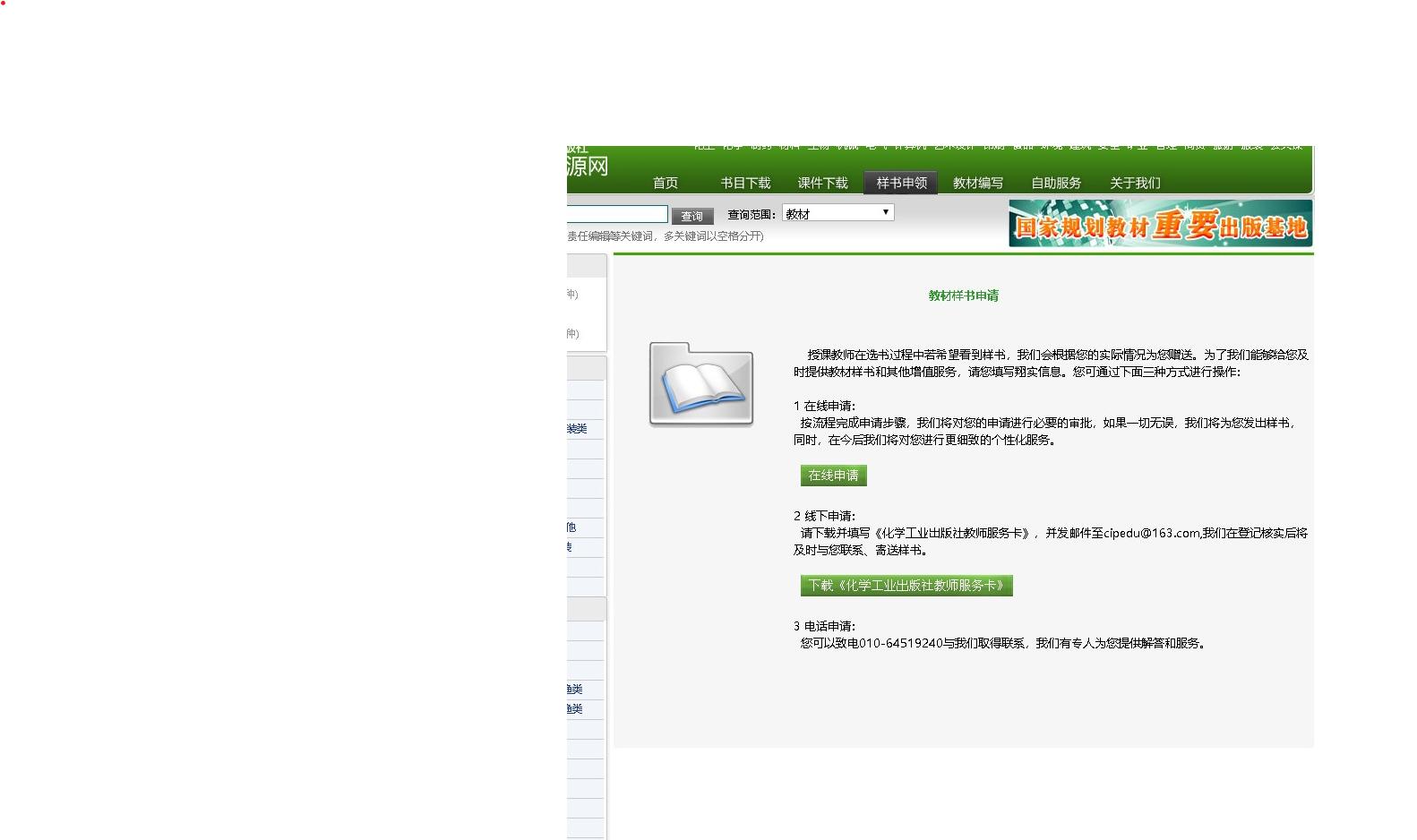Open the 首页 home tab
The height and width of the screenshot is (840, 1417).
(666, 183)
